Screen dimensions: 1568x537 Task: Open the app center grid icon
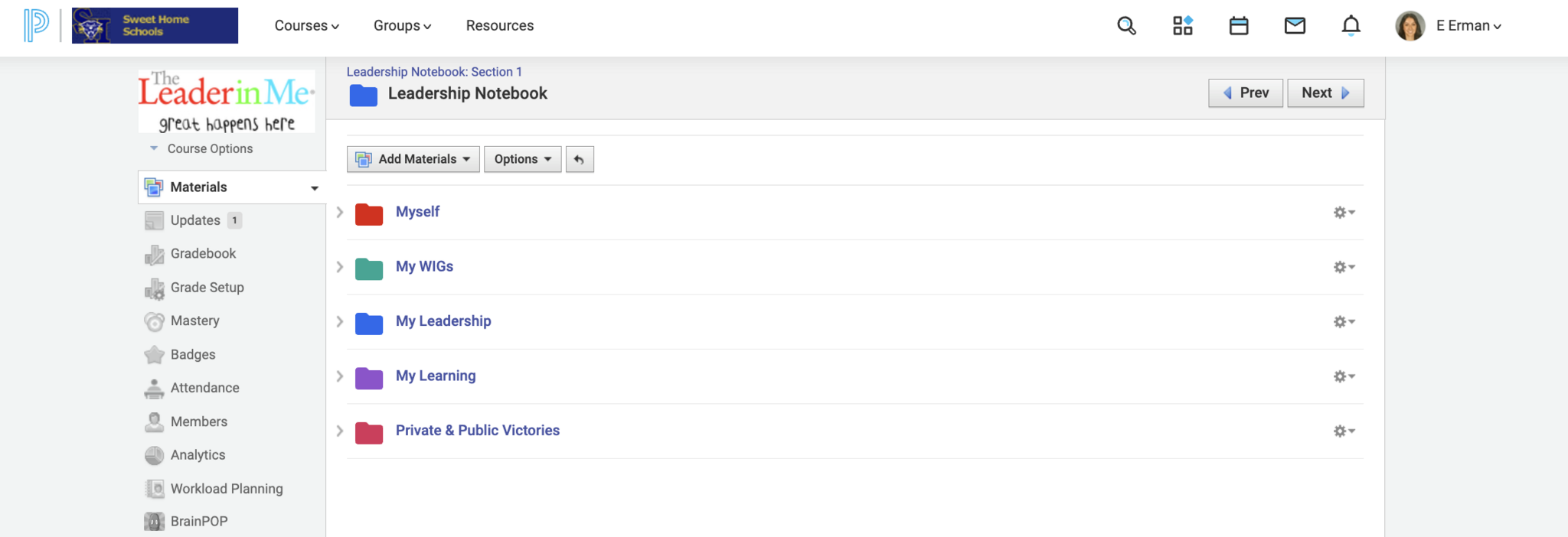(1182, 26)
